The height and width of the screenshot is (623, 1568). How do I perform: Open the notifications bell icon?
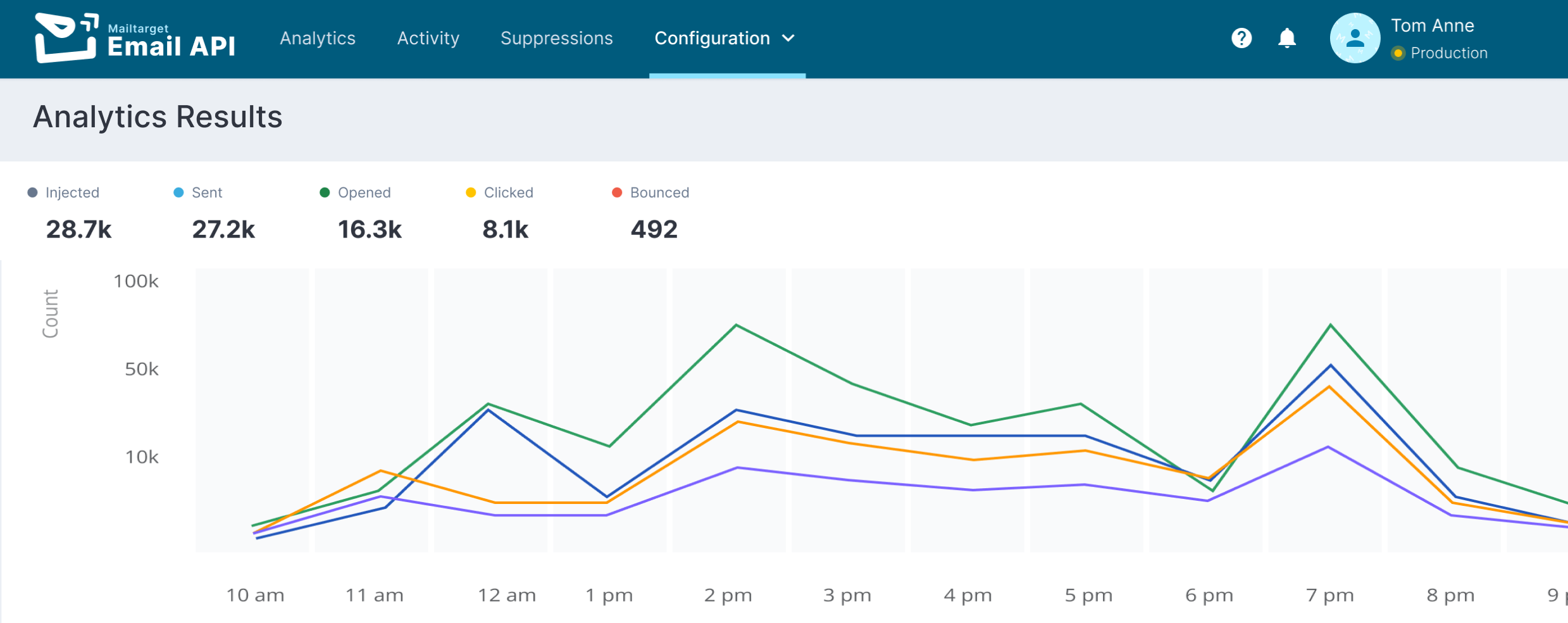1287,38
